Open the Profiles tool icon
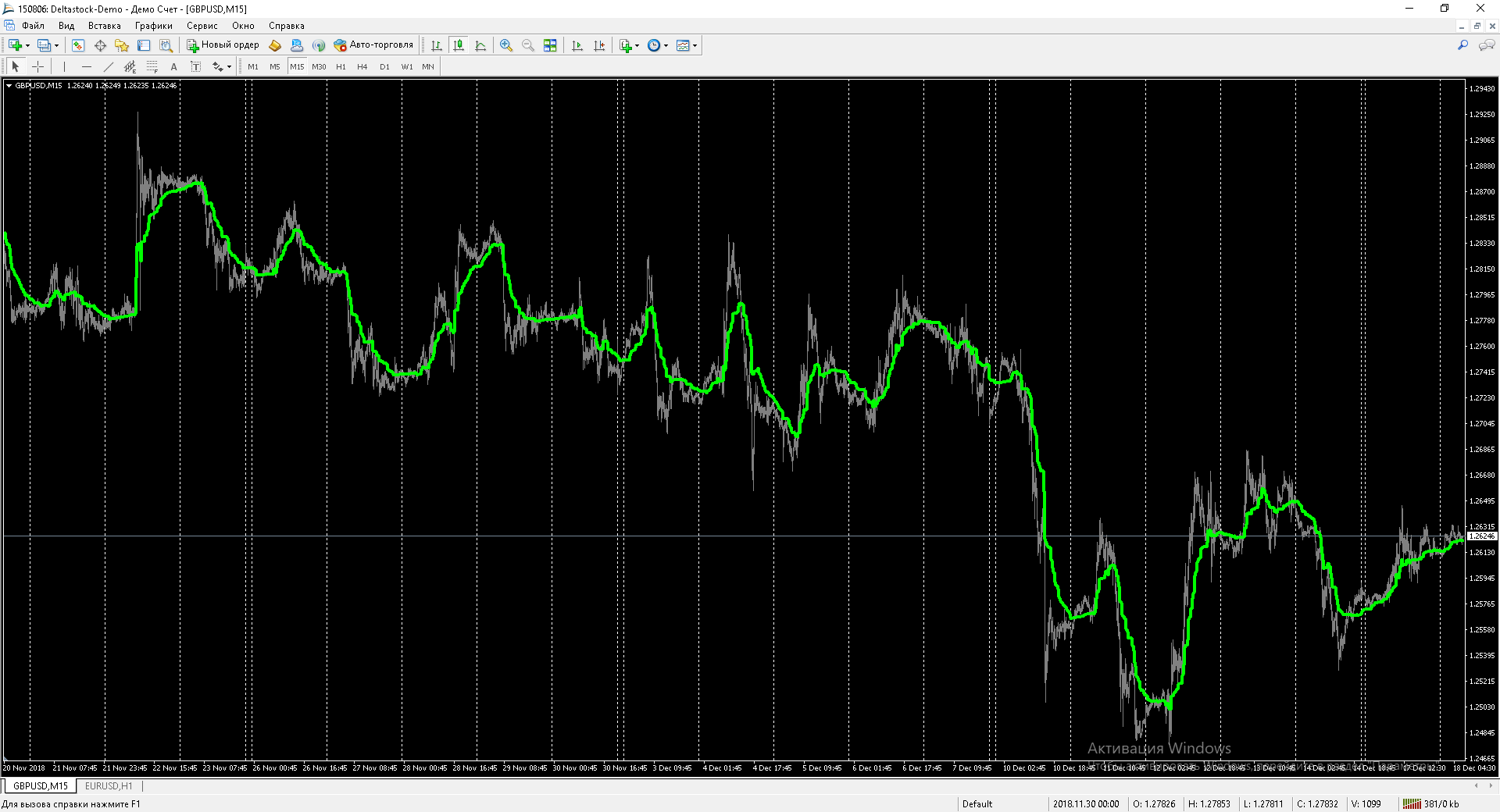 tap(45, 45)
